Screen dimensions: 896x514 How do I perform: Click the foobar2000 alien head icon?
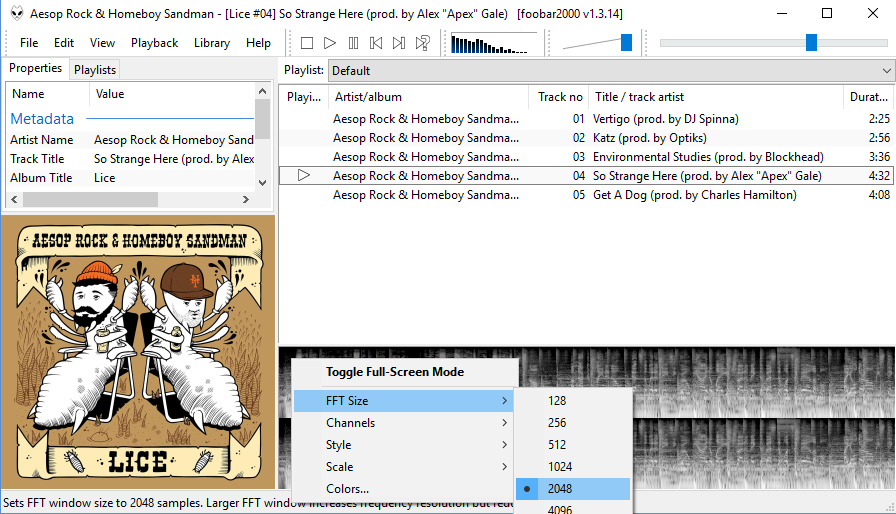(x=17, y=13)
